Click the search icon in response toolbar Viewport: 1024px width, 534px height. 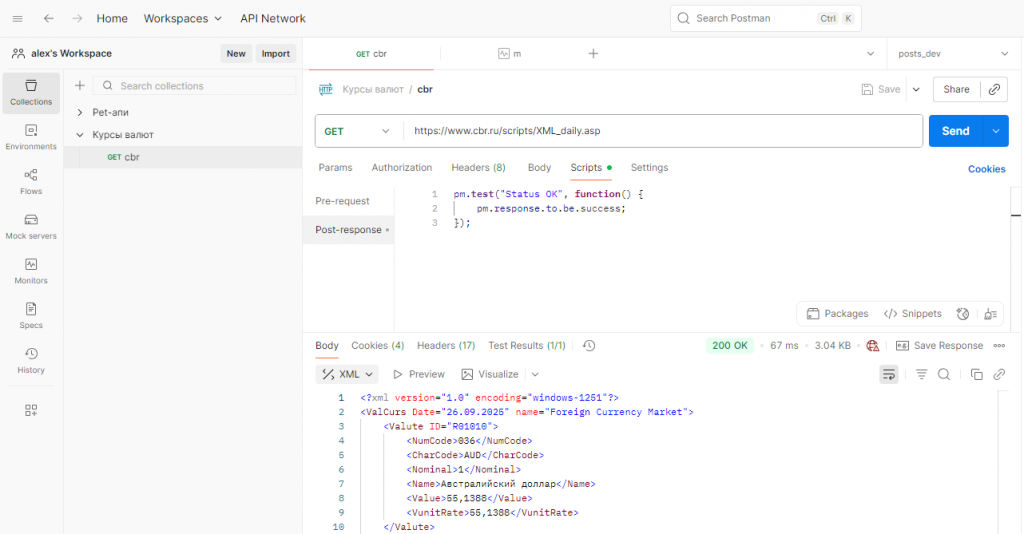click(x=944, y=374)
